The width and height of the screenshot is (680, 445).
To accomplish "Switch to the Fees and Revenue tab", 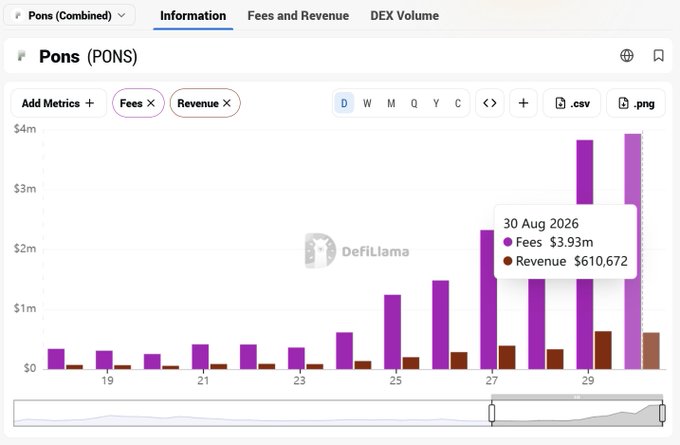I will click(x=298, y=16).
